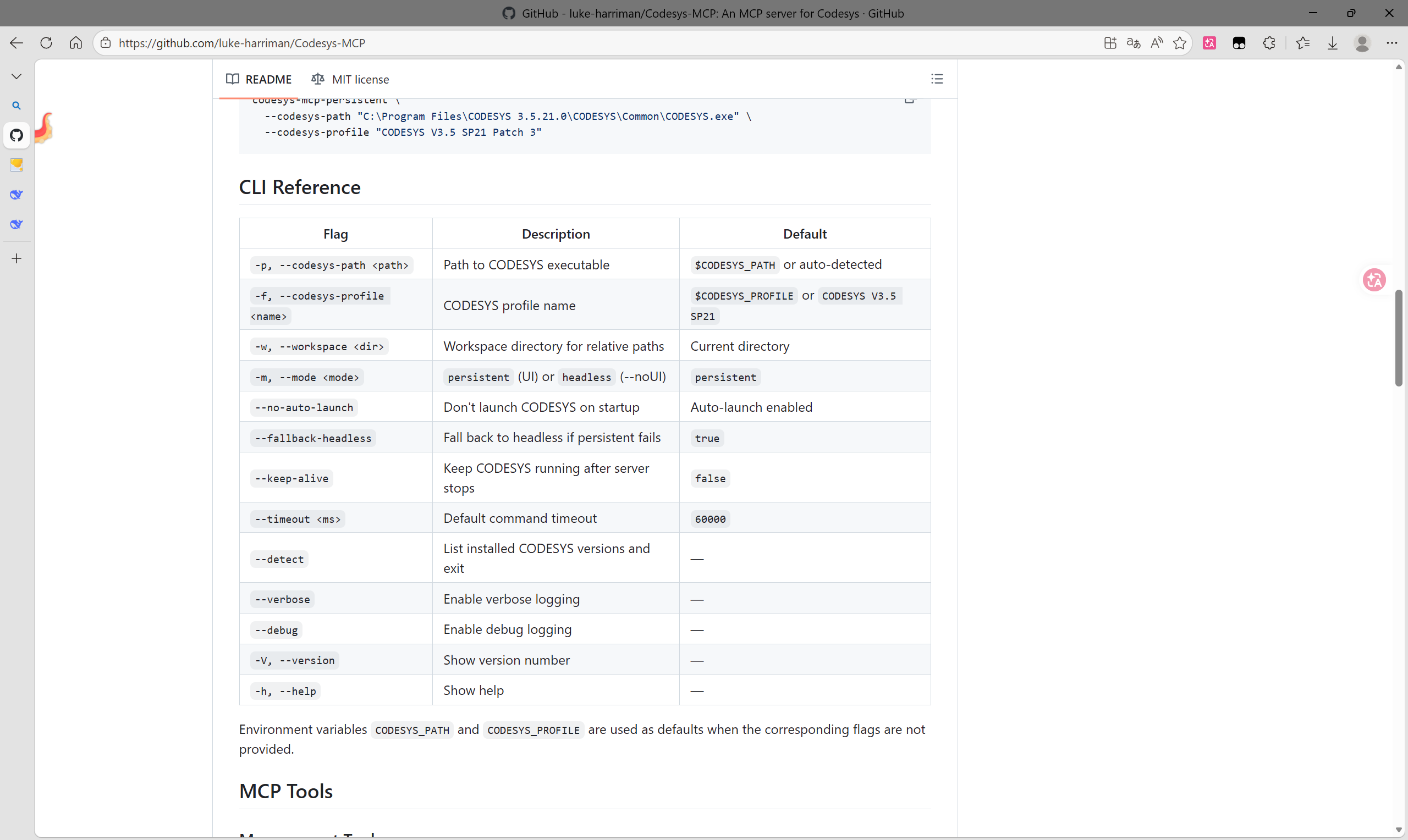The image size is (1408, 840).
Task: Click the '--keep-alive' flag
Action: [291, 478]
